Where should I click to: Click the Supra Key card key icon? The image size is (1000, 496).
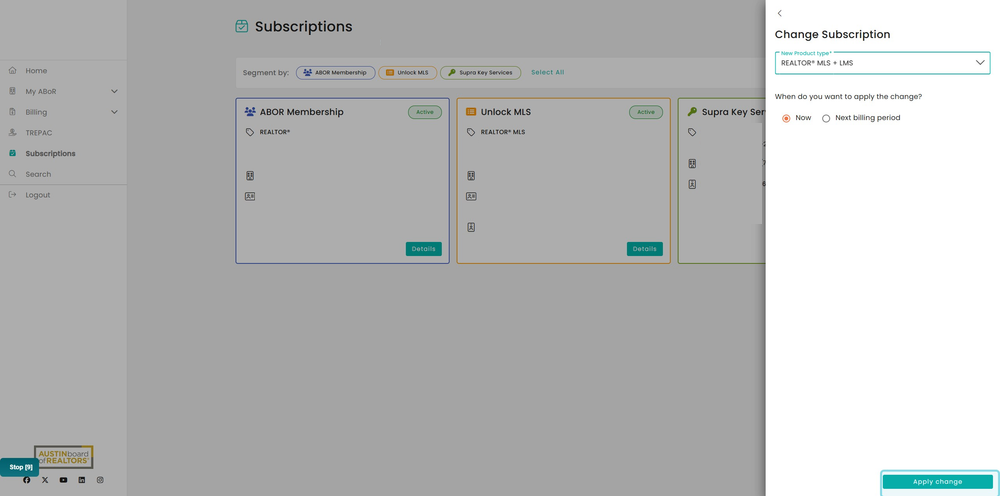(693, 112)
